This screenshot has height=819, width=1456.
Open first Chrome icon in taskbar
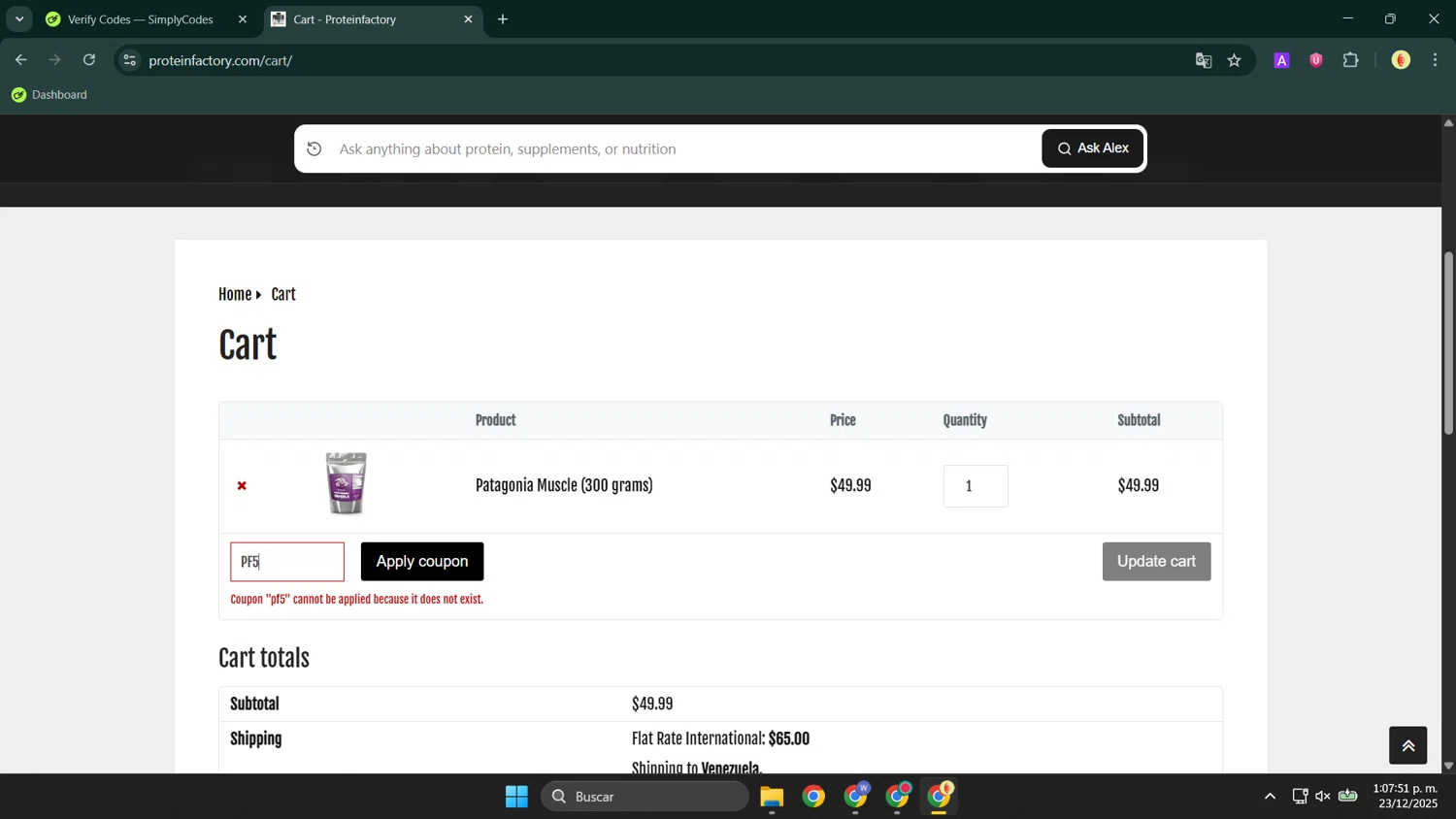pos(813,797)
